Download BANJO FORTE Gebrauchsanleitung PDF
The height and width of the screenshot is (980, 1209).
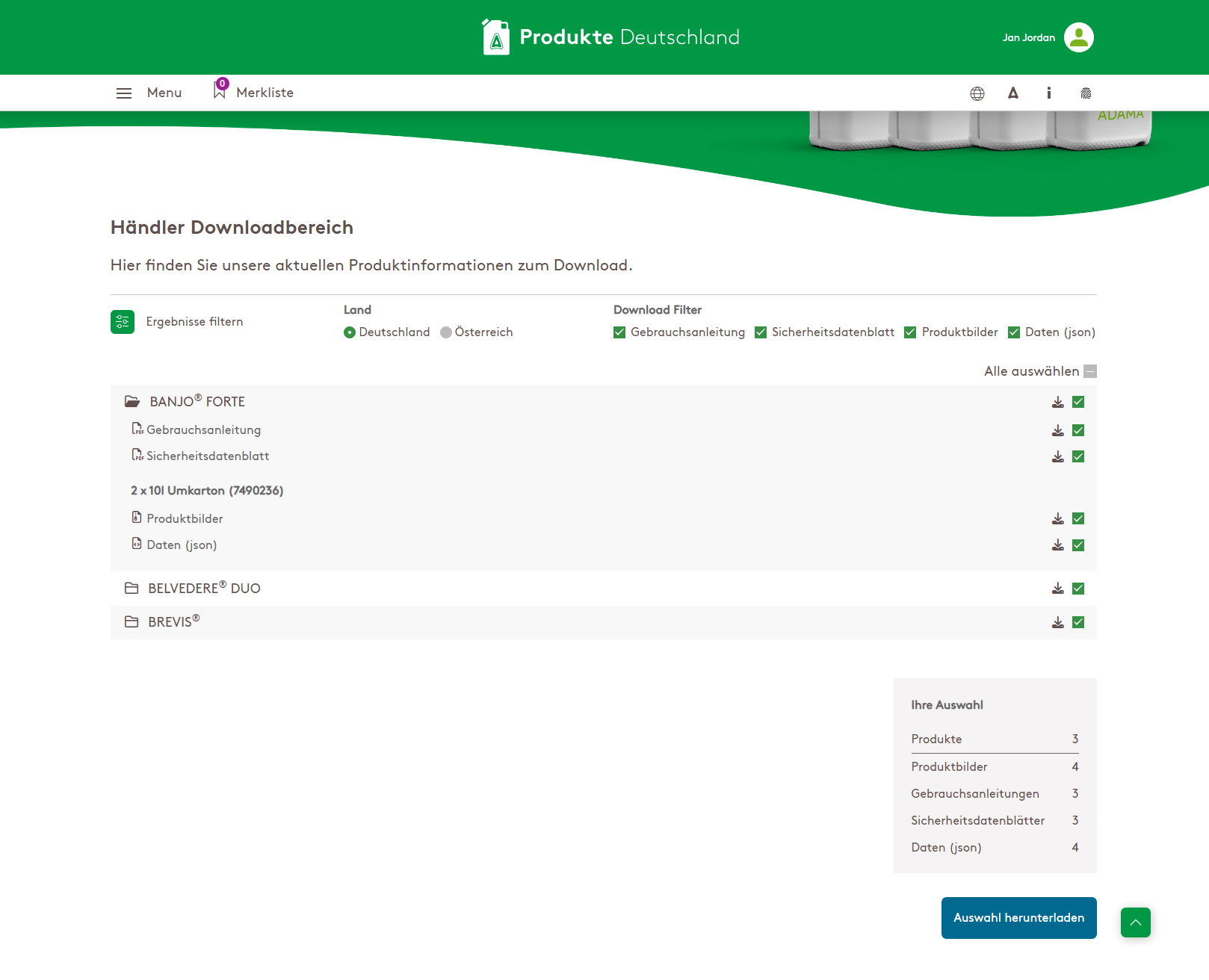[x=1058, y=430]
